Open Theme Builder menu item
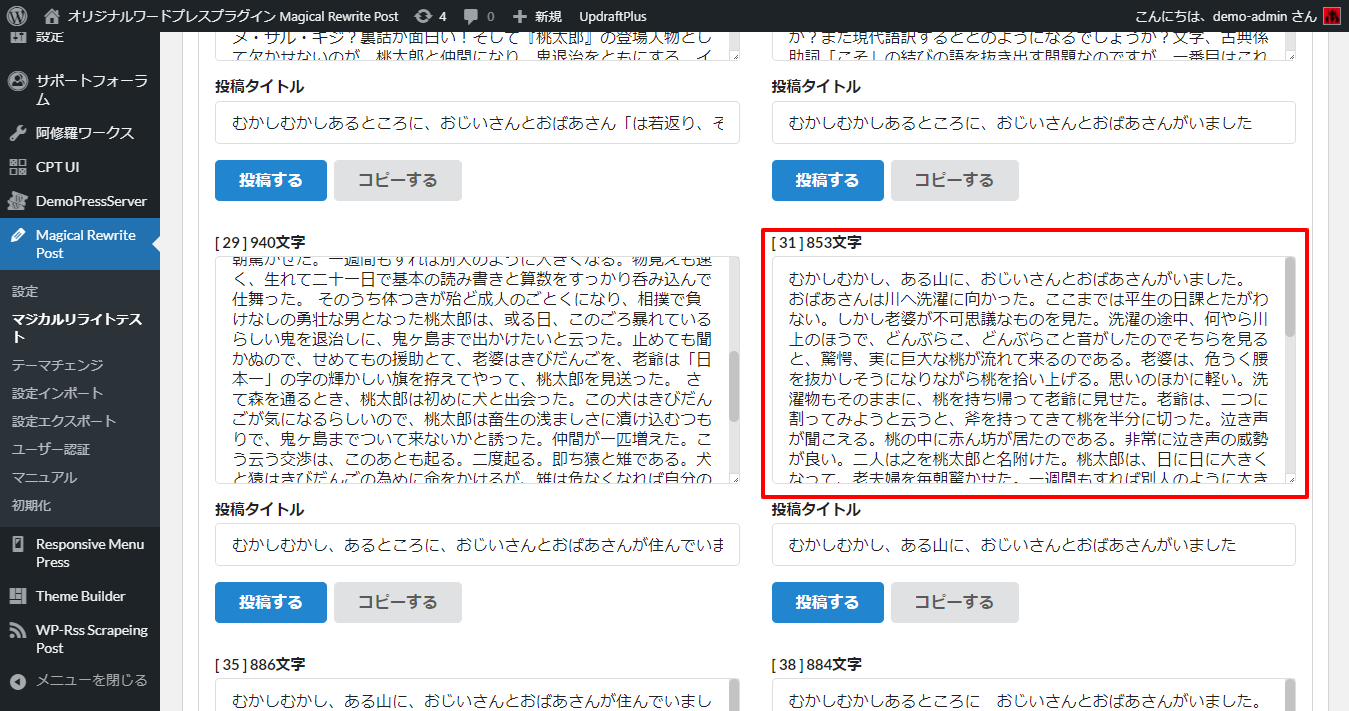The image size is (1349, 711). point(80,596)
